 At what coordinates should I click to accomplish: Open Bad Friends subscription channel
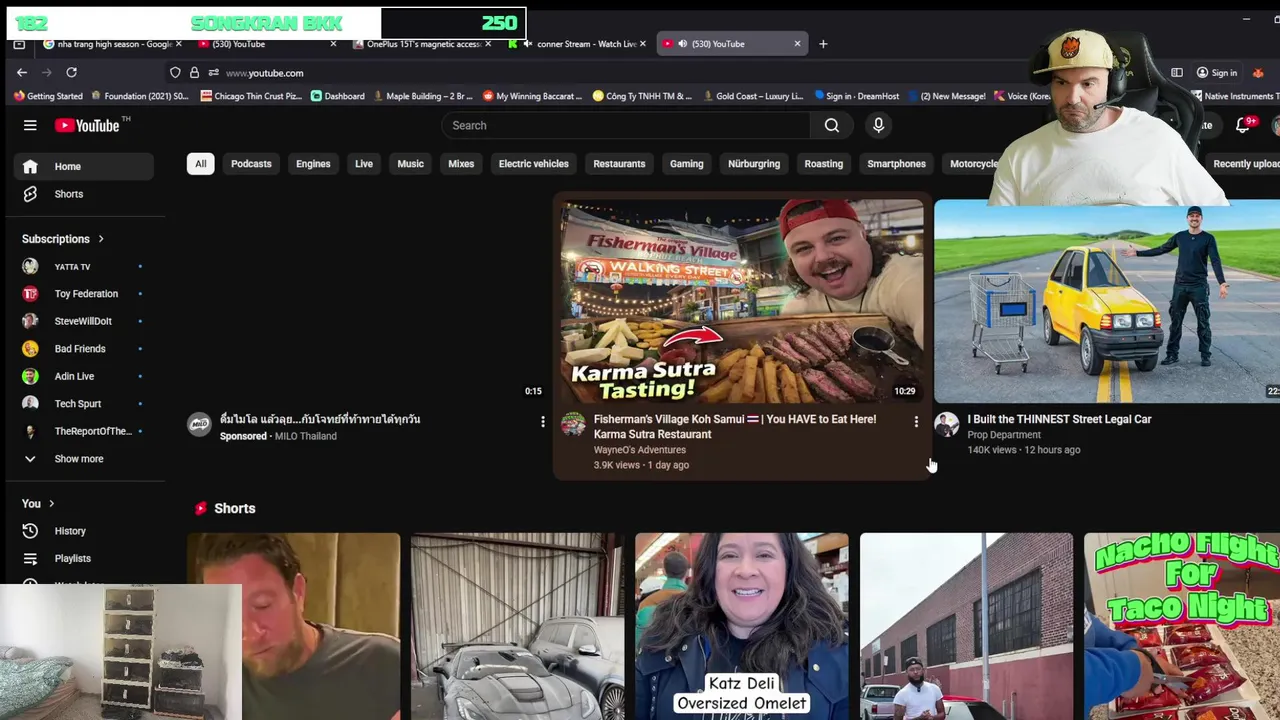tap(84, 349)
